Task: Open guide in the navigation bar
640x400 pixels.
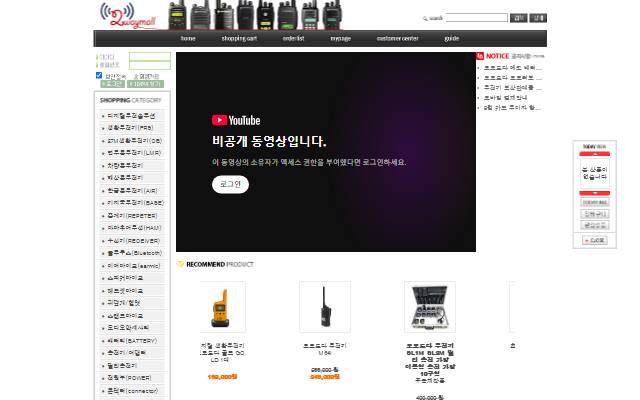Action: (451, 38)
